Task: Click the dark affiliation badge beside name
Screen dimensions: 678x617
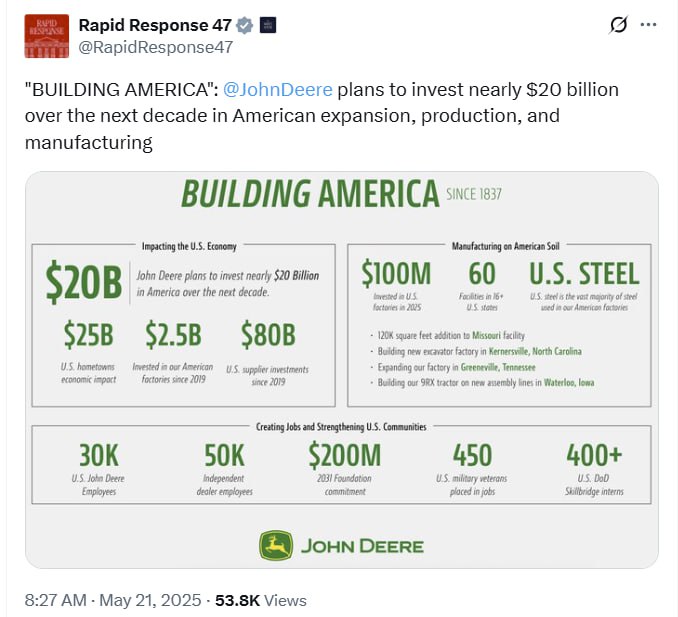Action: point(268,25)
